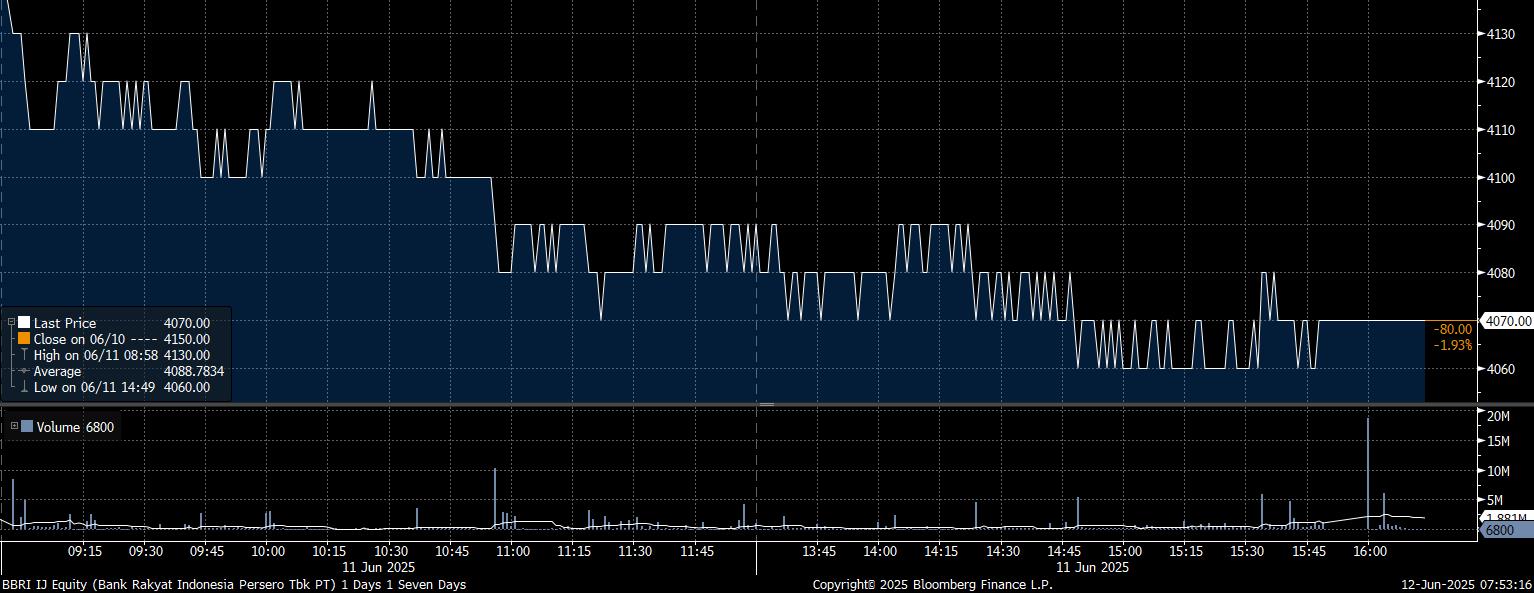Click the orange Close on 06/10 swatch
The height and width of the screenshot is (593, 1534).
click(24, 339)
